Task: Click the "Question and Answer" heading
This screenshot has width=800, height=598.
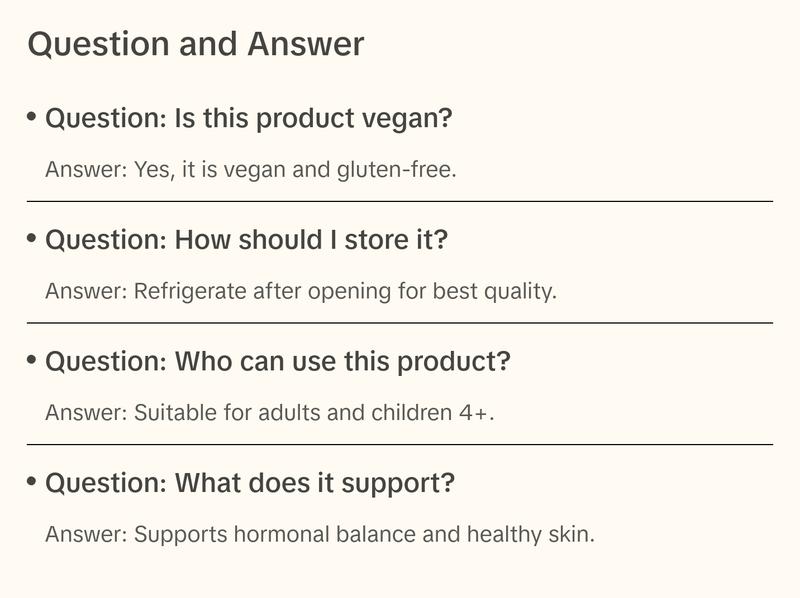Action: (196, 44)
